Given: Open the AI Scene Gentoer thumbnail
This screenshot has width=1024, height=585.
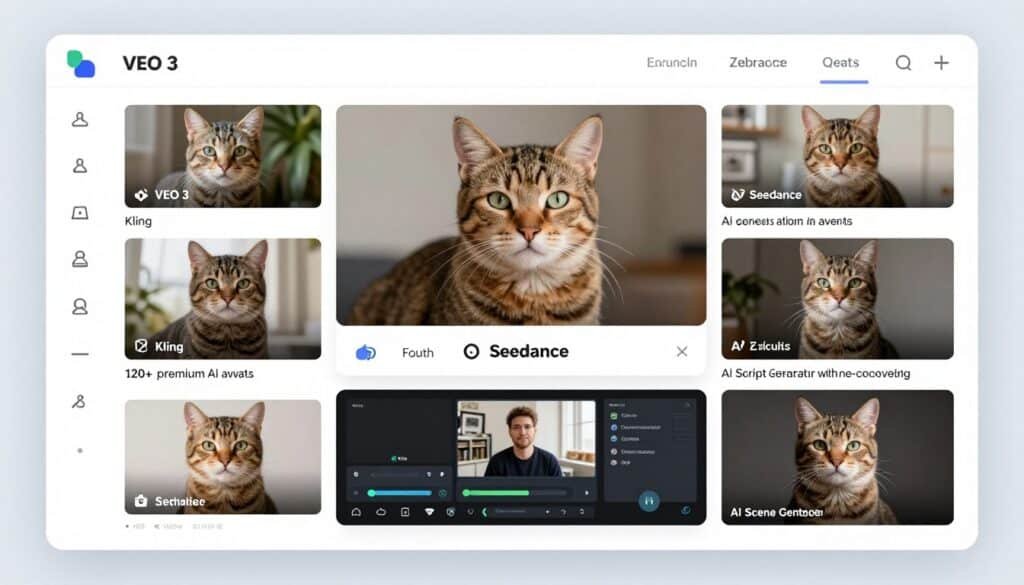Looking at the screenshot, I should coord(837,457).
